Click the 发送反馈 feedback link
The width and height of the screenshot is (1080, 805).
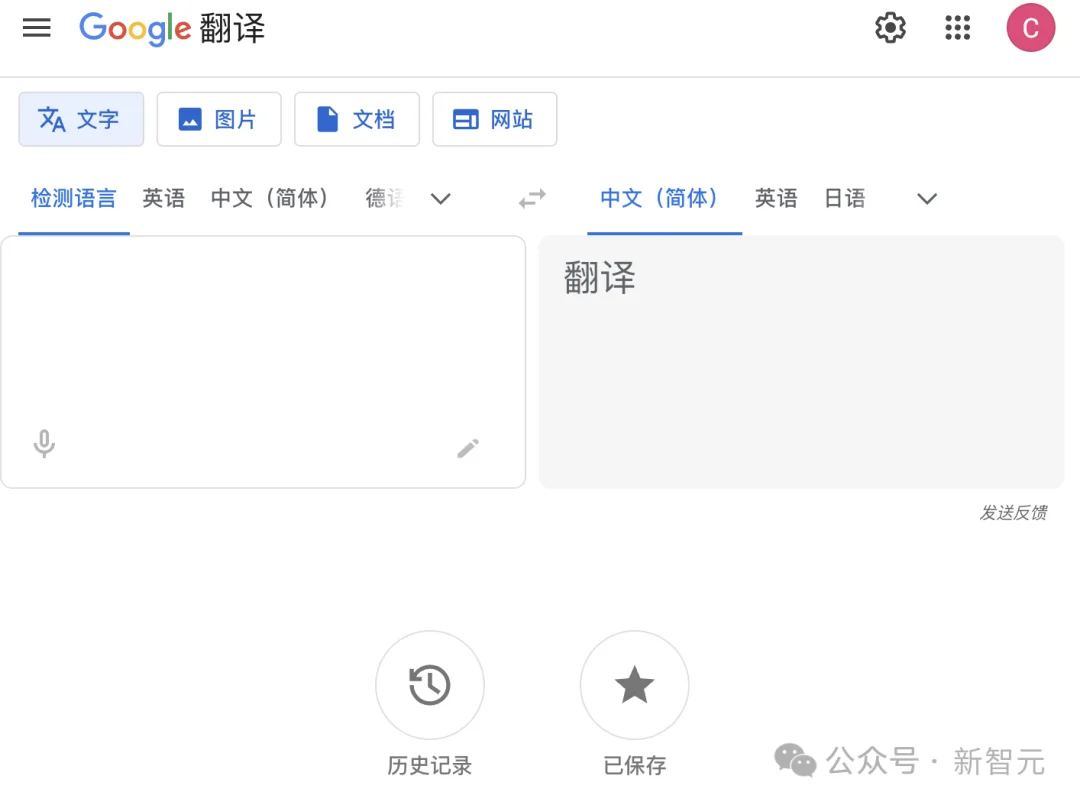(1013, 513)
